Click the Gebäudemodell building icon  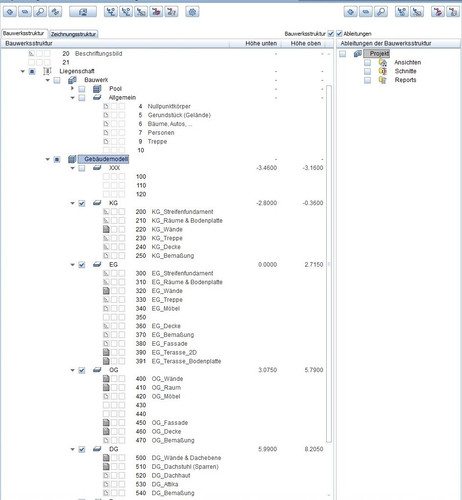(x=72, y=159)
